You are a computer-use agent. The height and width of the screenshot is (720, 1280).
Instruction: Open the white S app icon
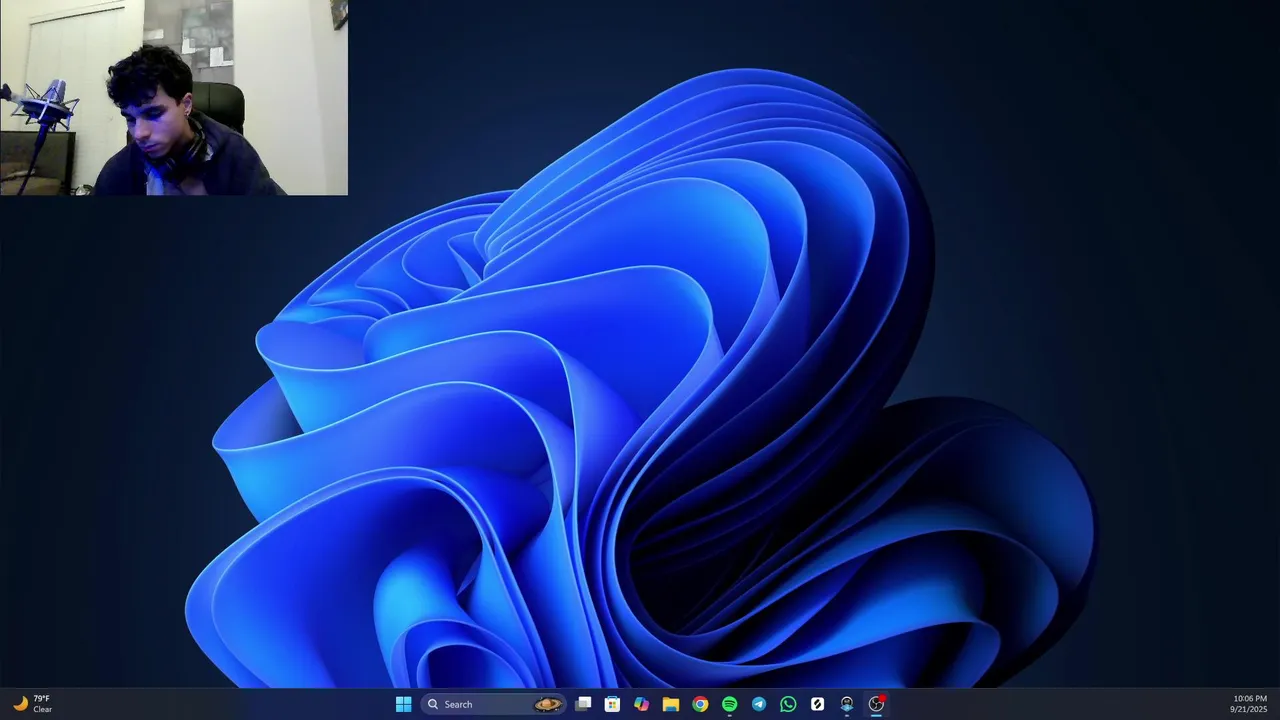pyautogui.click(x=817, y=704)
